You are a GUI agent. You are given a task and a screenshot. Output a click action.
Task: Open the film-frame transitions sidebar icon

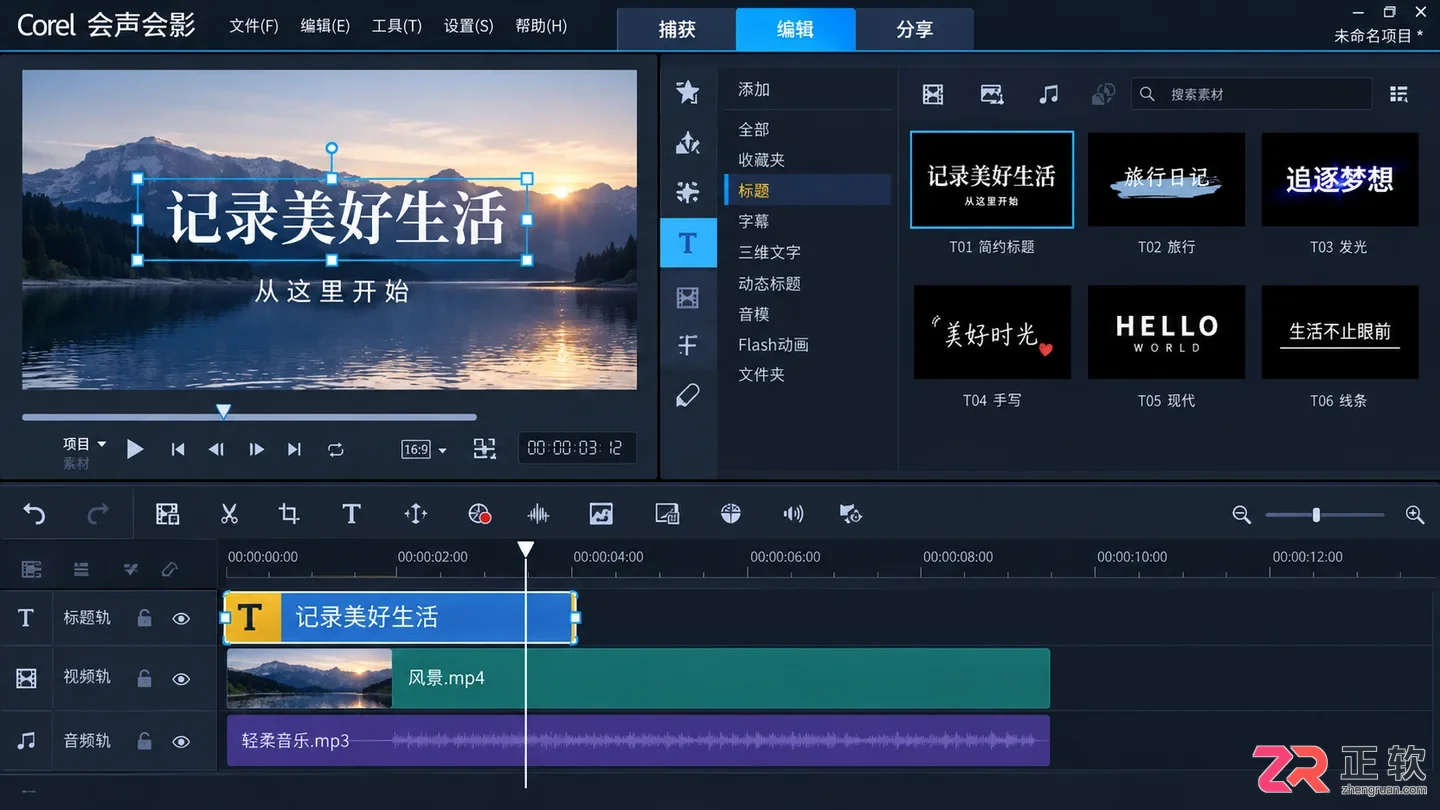[688, 297]
